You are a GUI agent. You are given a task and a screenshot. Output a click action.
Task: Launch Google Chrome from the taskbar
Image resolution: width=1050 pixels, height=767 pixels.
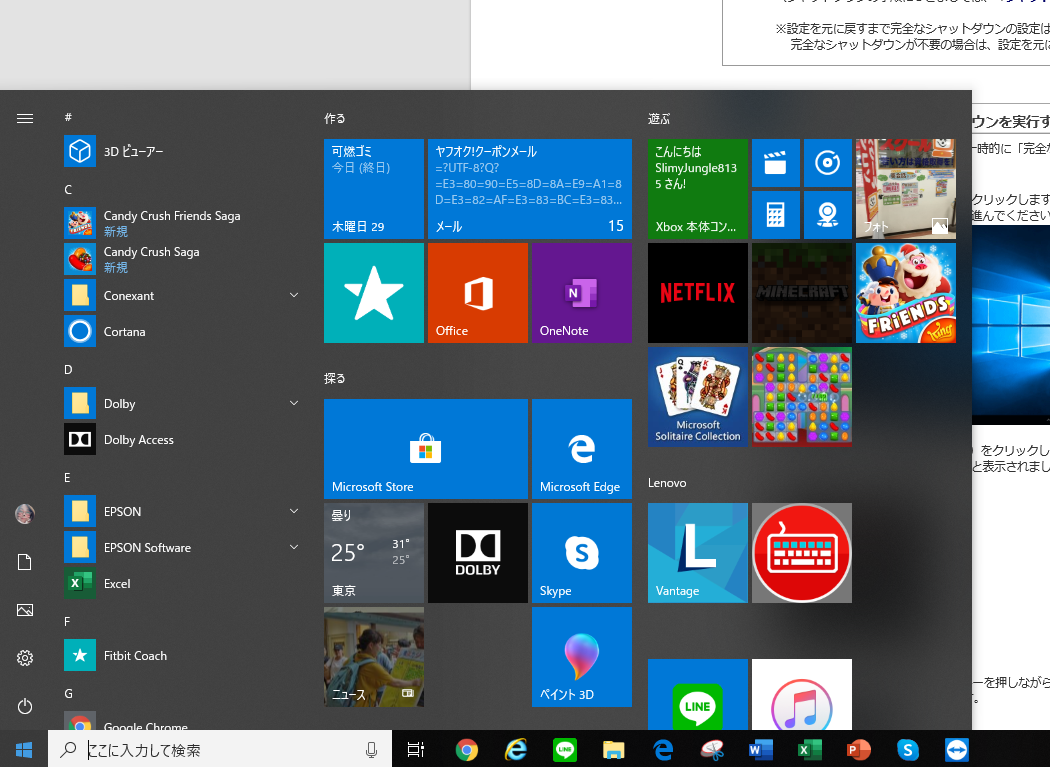click(467, 750)
